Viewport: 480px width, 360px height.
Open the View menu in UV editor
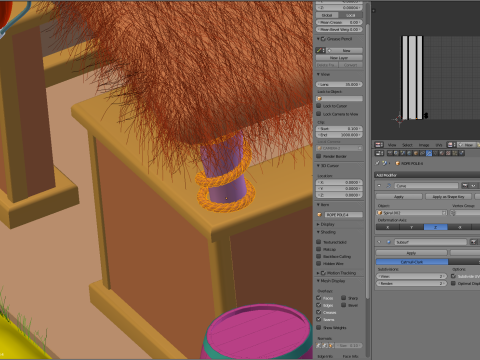click(392, 145)
